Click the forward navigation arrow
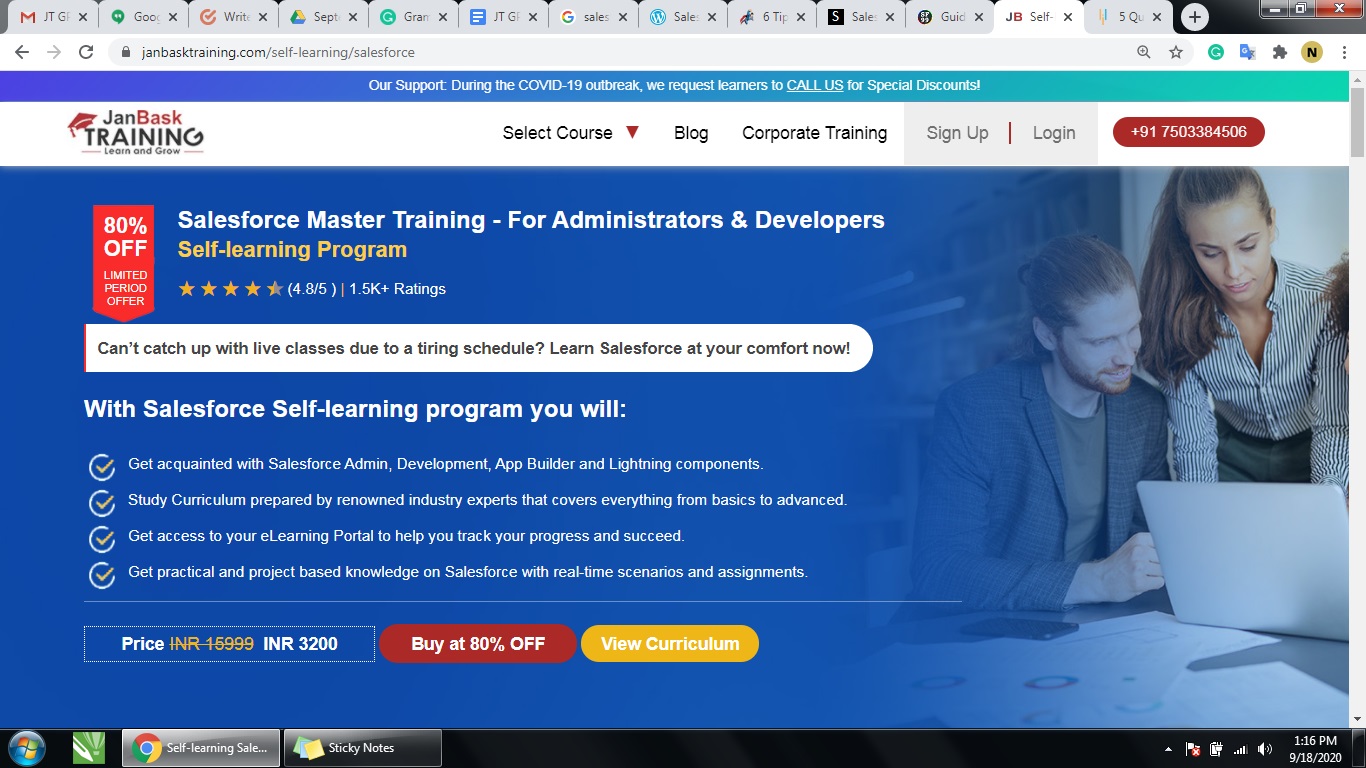1366x768 pixels. tap(54, 52)
